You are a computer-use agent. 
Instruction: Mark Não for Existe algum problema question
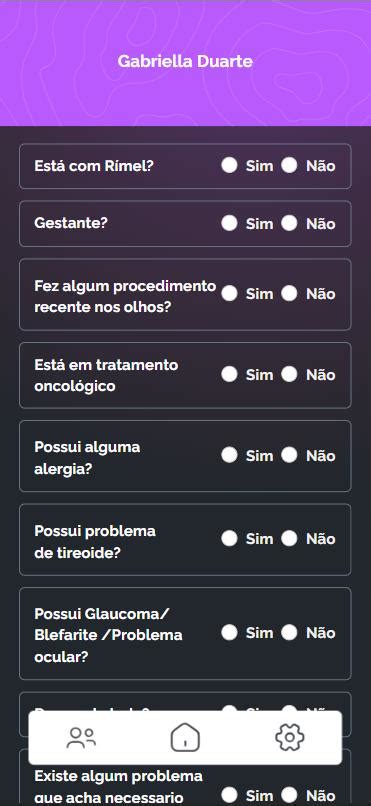point(289,794)
